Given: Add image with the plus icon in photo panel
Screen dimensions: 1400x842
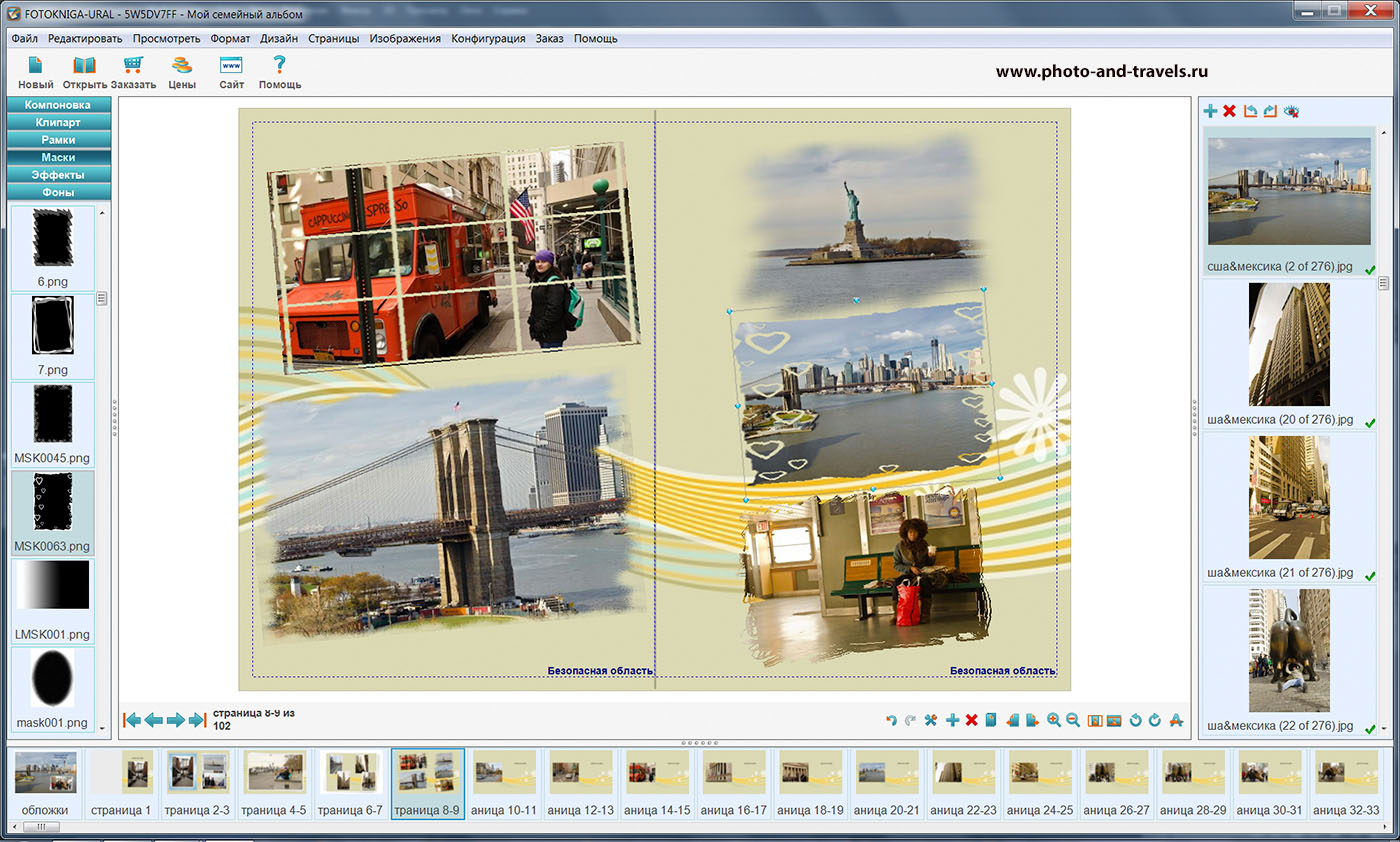Looking at the screenshot, I should pos(1210,111).
